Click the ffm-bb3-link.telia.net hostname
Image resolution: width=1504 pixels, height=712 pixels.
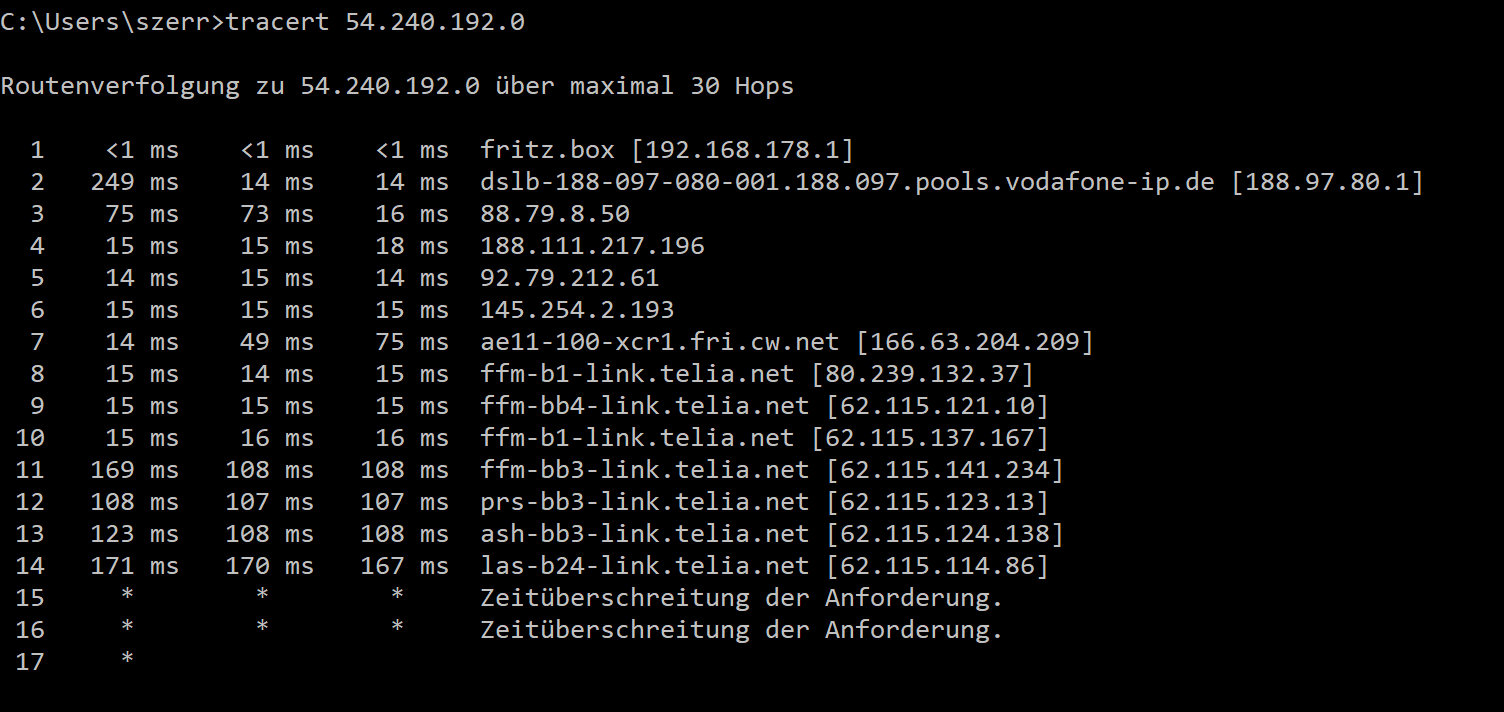[x=644, y=470]
